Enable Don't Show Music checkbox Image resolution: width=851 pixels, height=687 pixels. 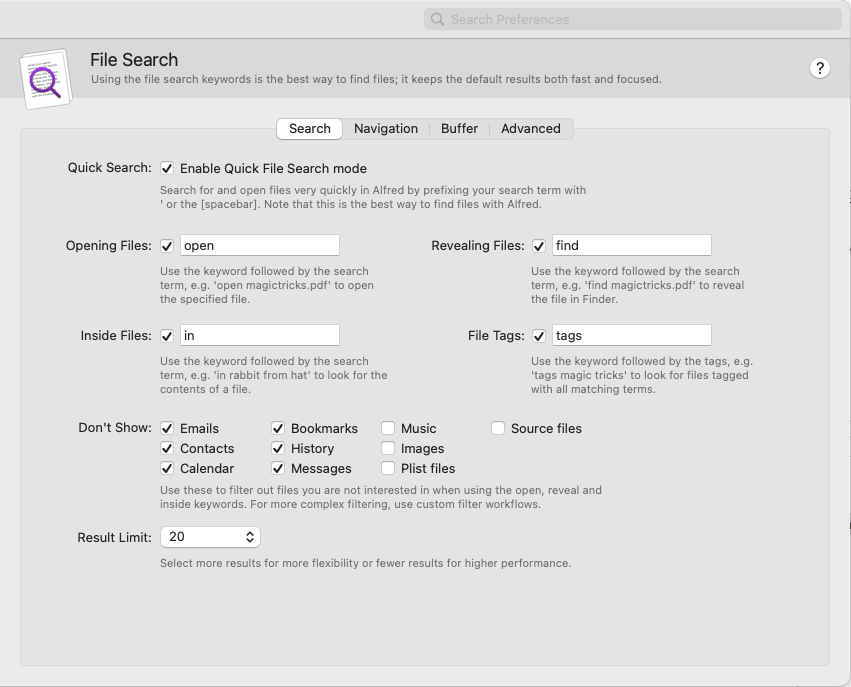(x=388, y=429)
